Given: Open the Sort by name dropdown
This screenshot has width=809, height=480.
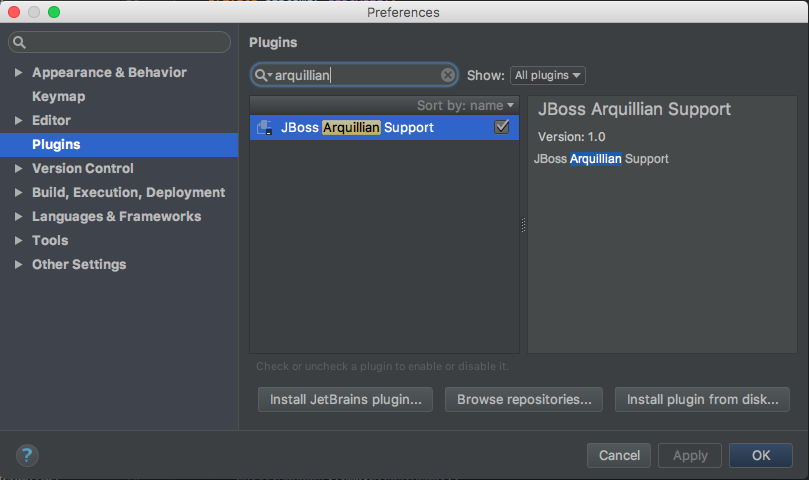Looking at the screenshot, I should point(465,105).
